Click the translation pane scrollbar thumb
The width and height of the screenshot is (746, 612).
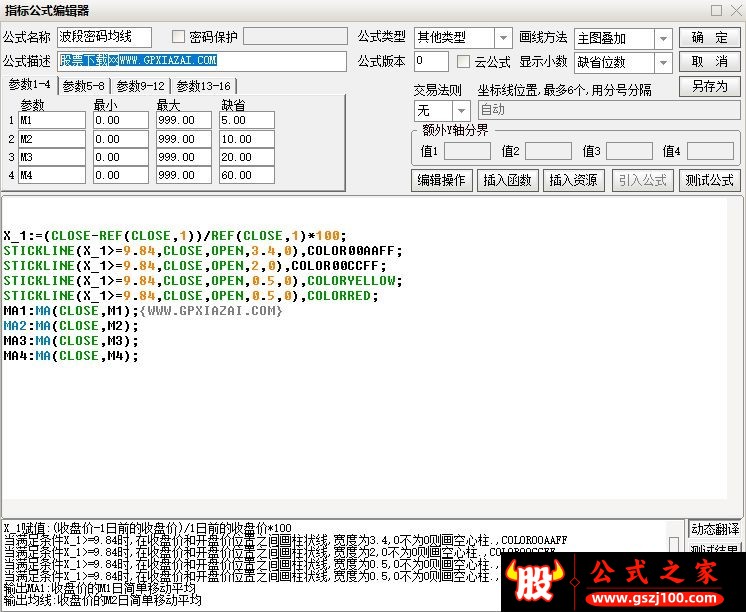tap(674, 544)
